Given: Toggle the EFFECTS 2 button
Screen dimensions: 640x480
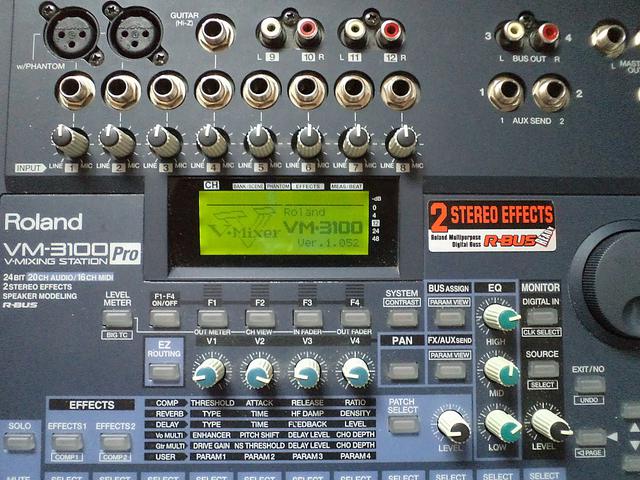Looking at the screenshot, I should pyautogui.click(x=118, y=441).
